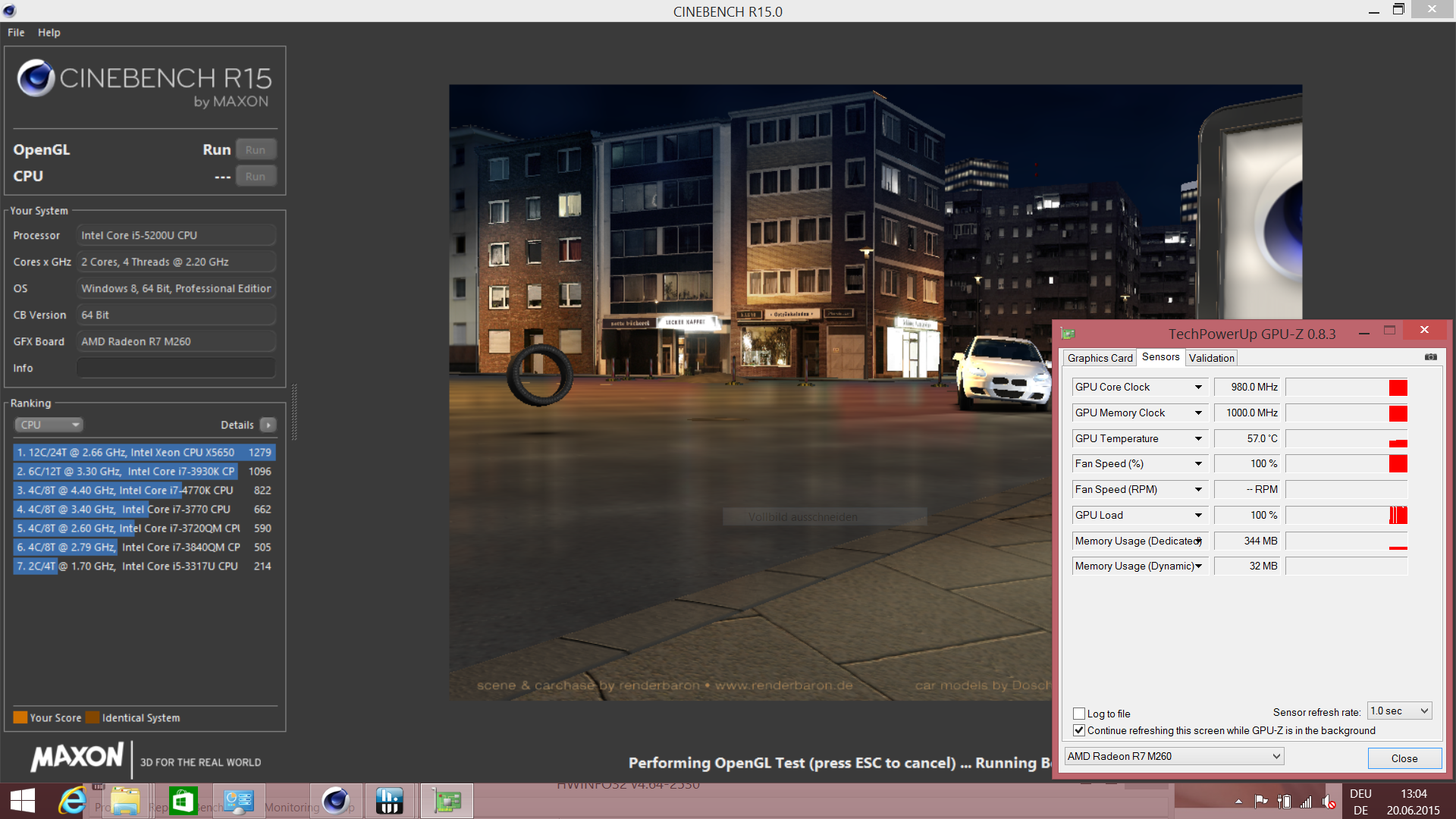Enable the Log to file checkbox
The width and height of the screenshot is (1456, 819).
pyautogui.click(x=1079, y=714)
